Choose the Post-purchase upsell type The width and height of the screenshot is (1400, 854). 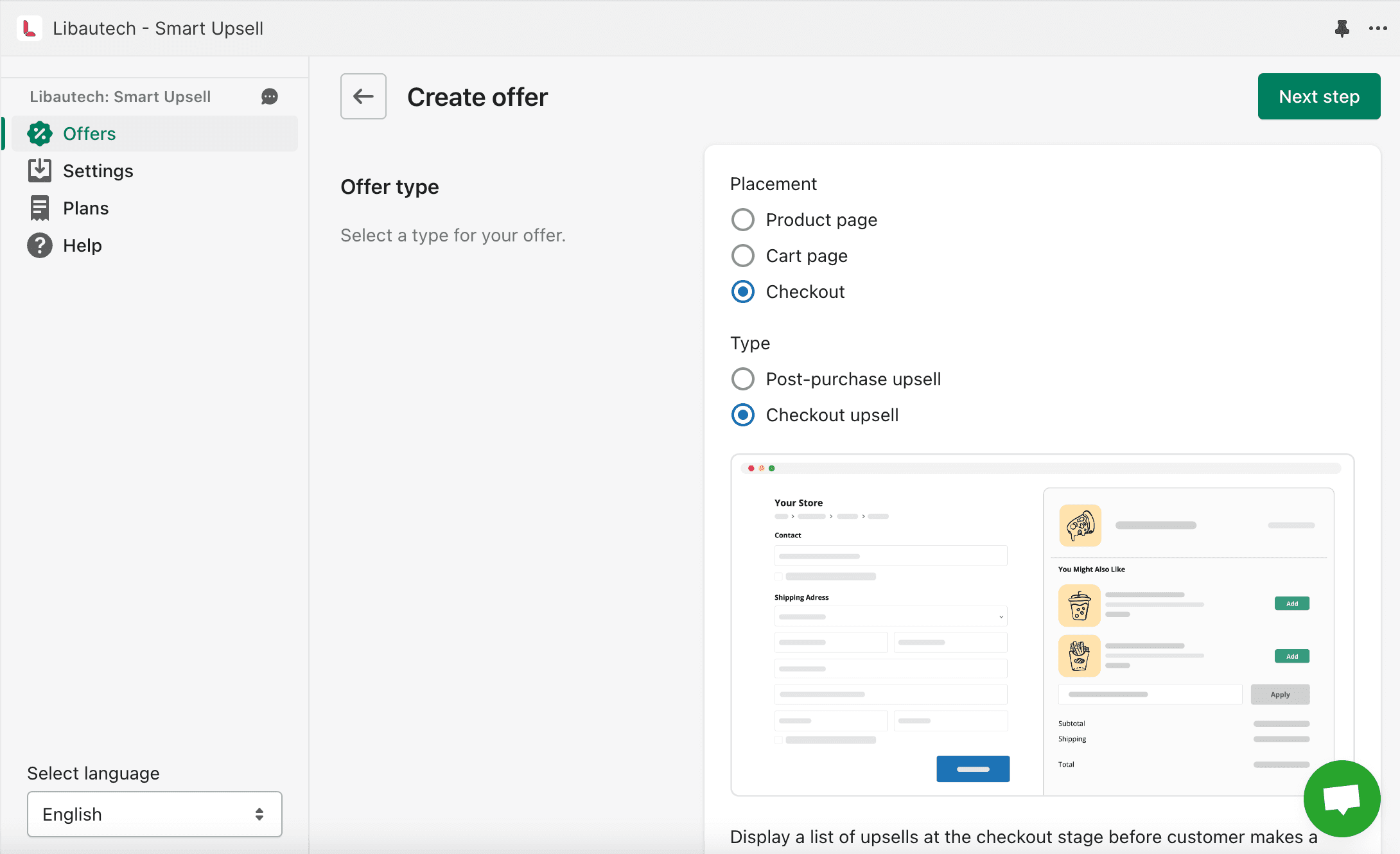coord(743,379)
